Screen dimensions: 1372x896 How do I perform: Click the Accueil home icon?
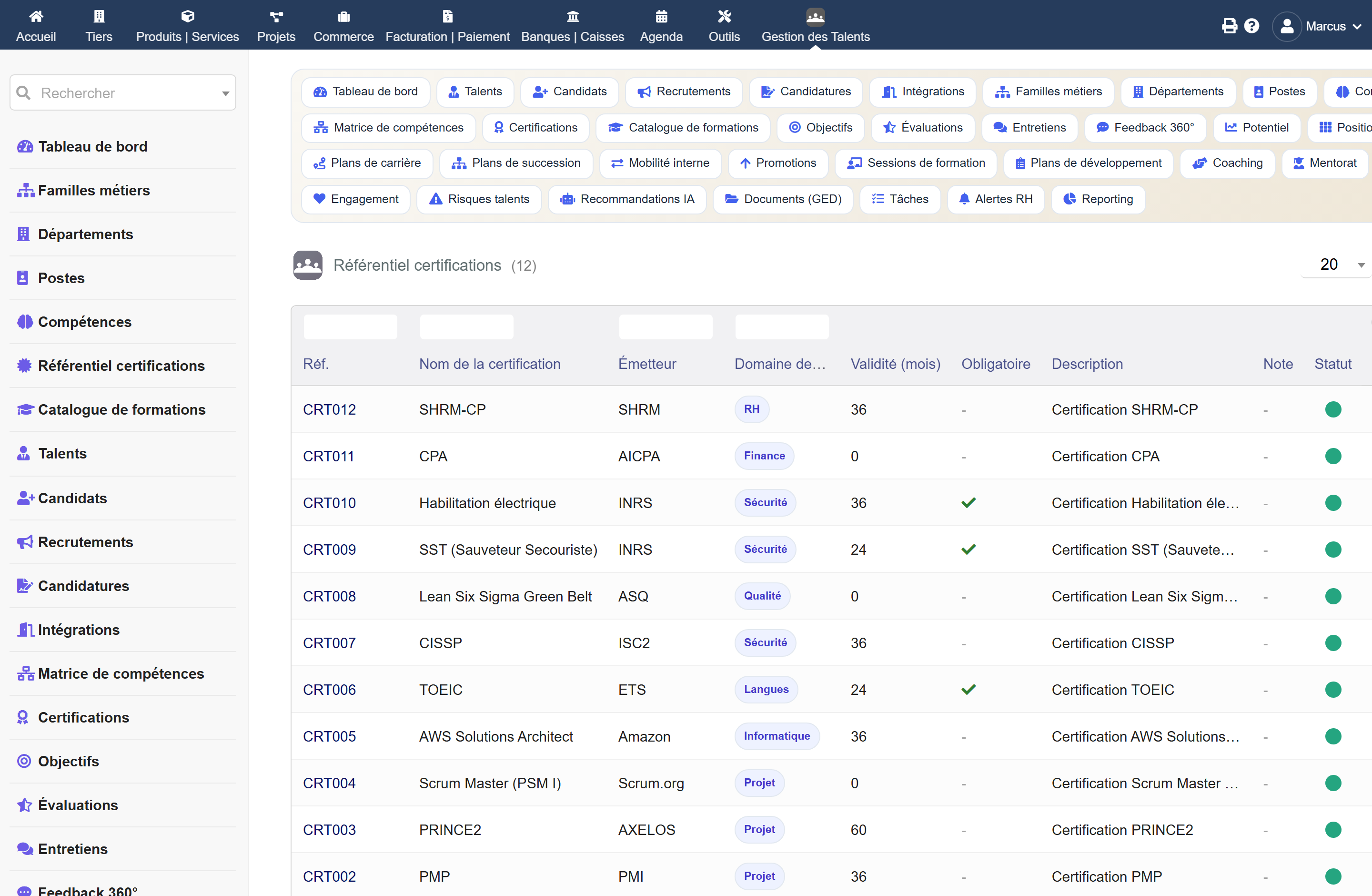point(36,16)
